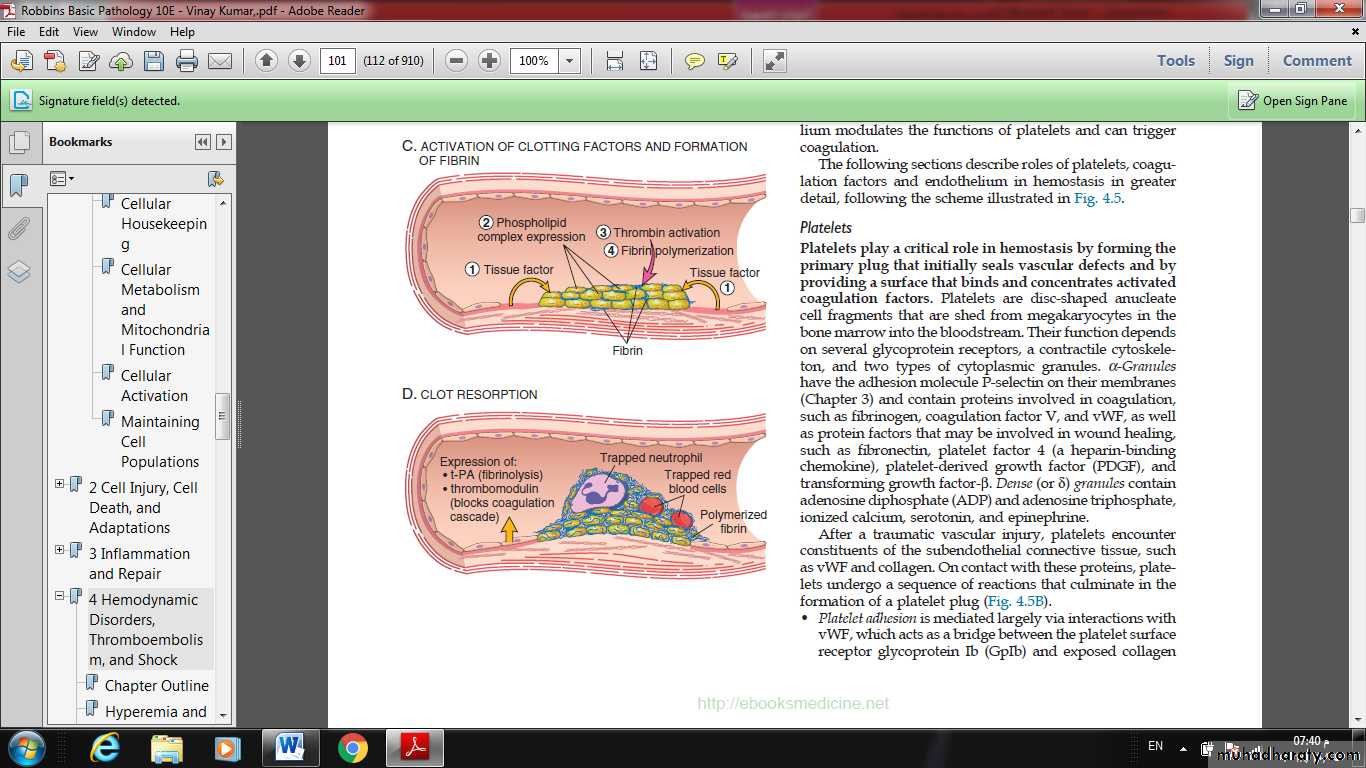Image resolution: width=1366 pixels, height=768 pixels.
Task: Toggle fit-width scrolling mode
Action: (x=615, y=61)
